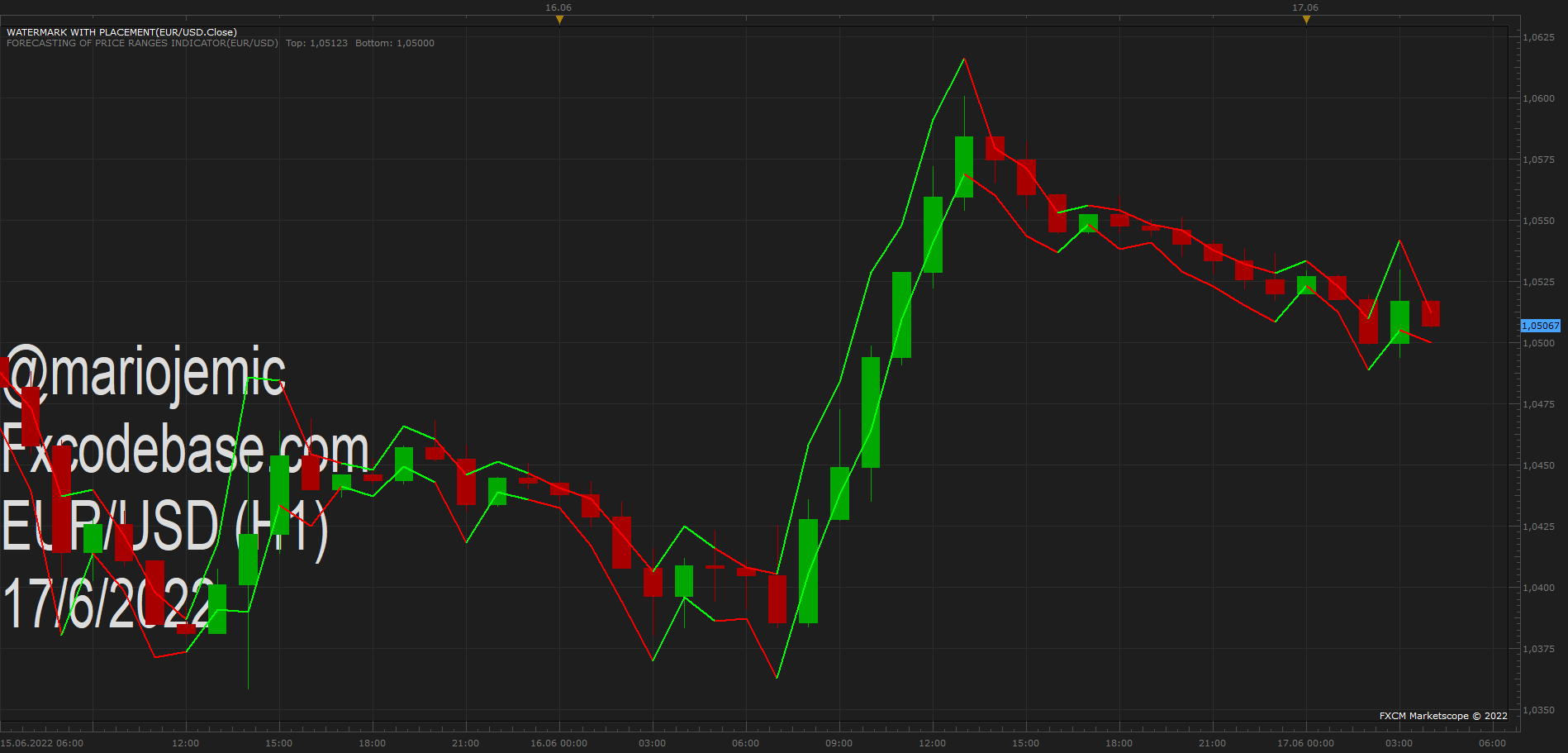Click the 17.06 00:00 time axis label

pyautogui.click(x=1305, y=743)
